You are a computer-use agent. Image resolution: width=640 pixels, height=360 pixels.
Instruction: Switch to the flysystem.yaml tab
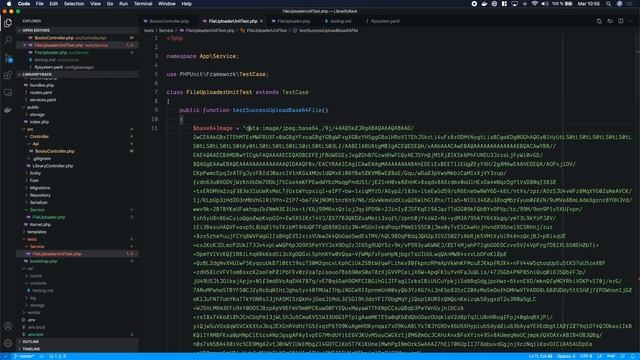(385, 21)
